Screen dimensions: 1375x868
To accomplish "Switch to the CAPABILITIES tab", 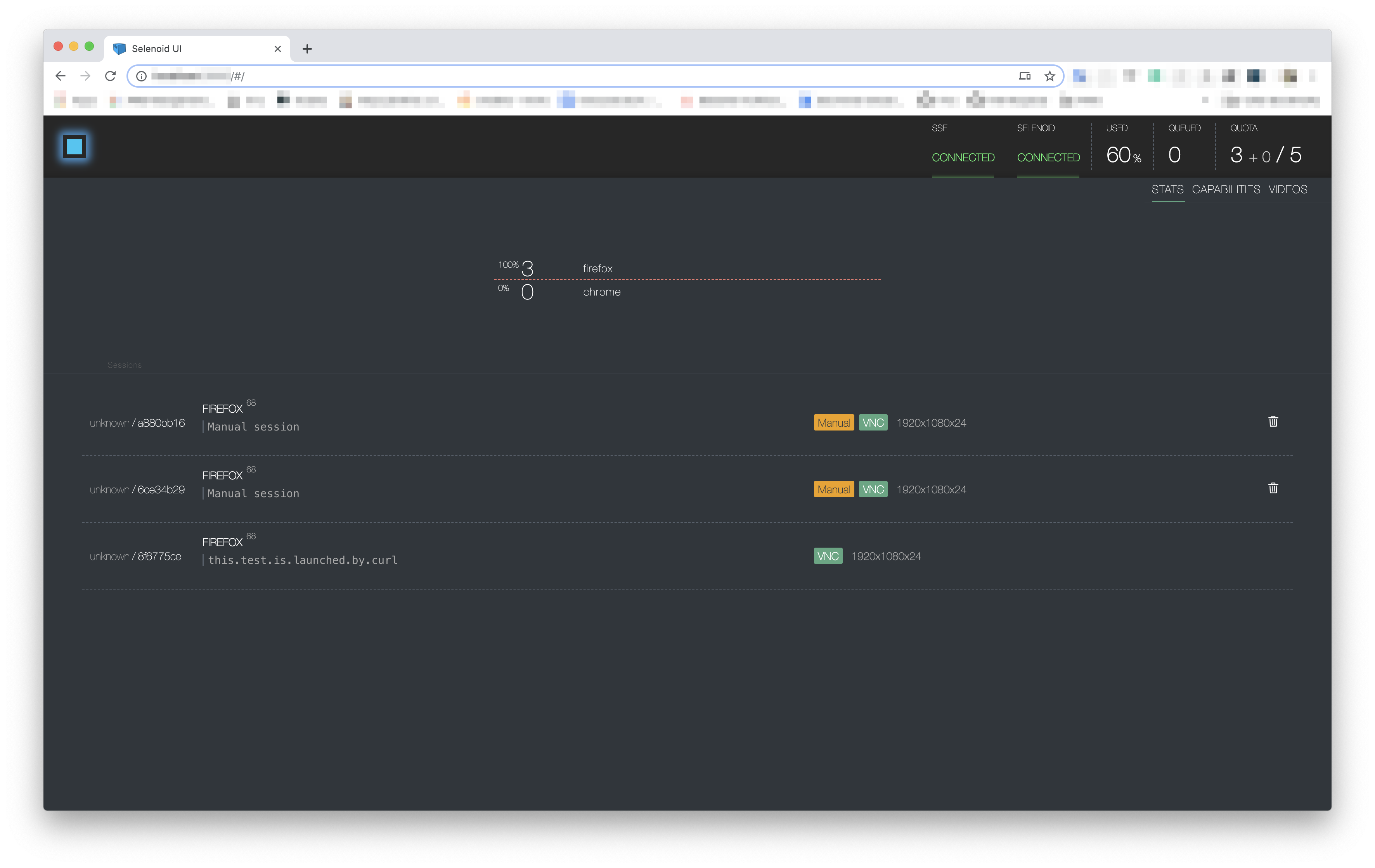I will [1225, 189].
